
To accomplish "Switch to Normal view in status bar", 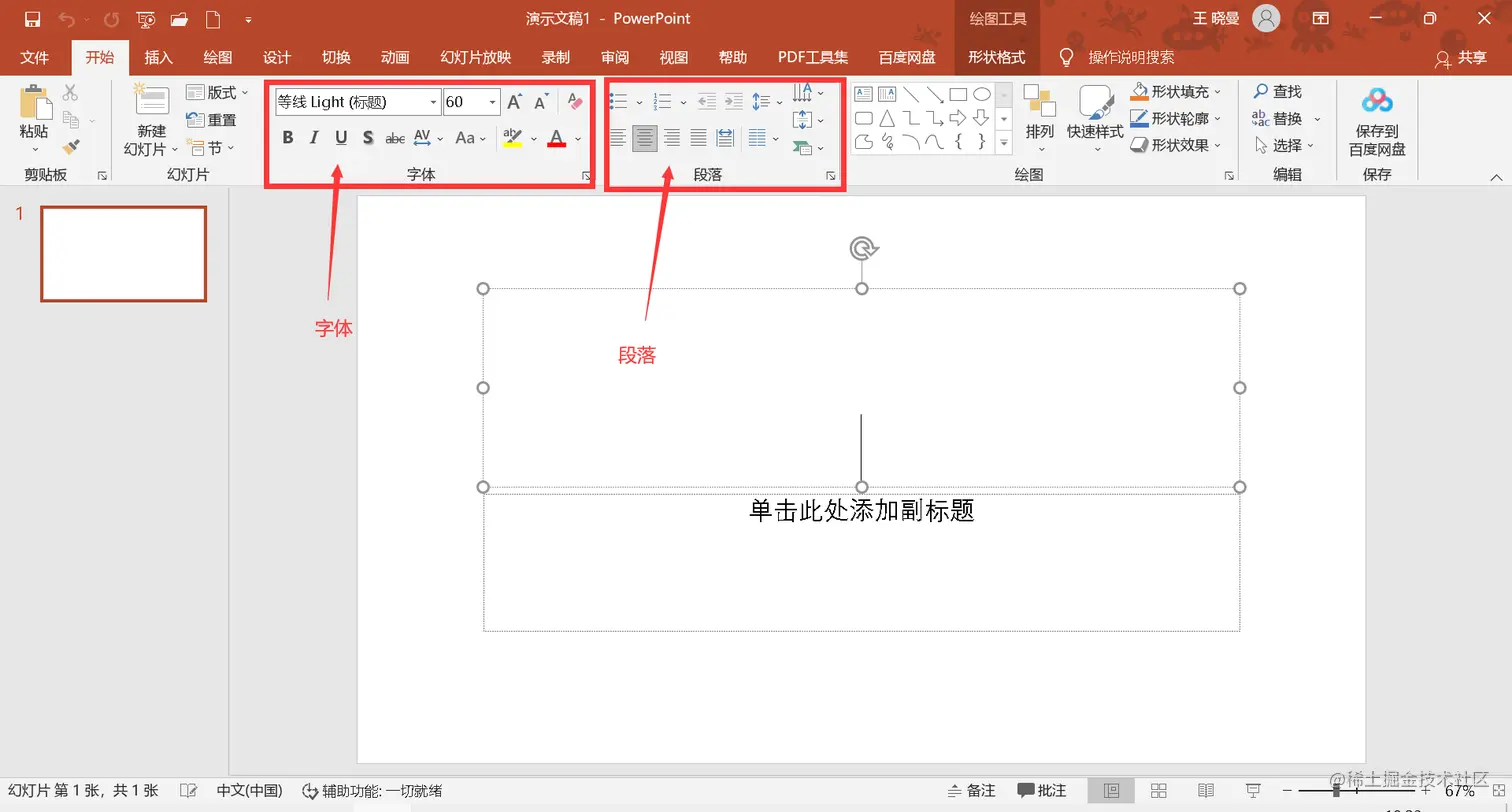I will 1111,791.
